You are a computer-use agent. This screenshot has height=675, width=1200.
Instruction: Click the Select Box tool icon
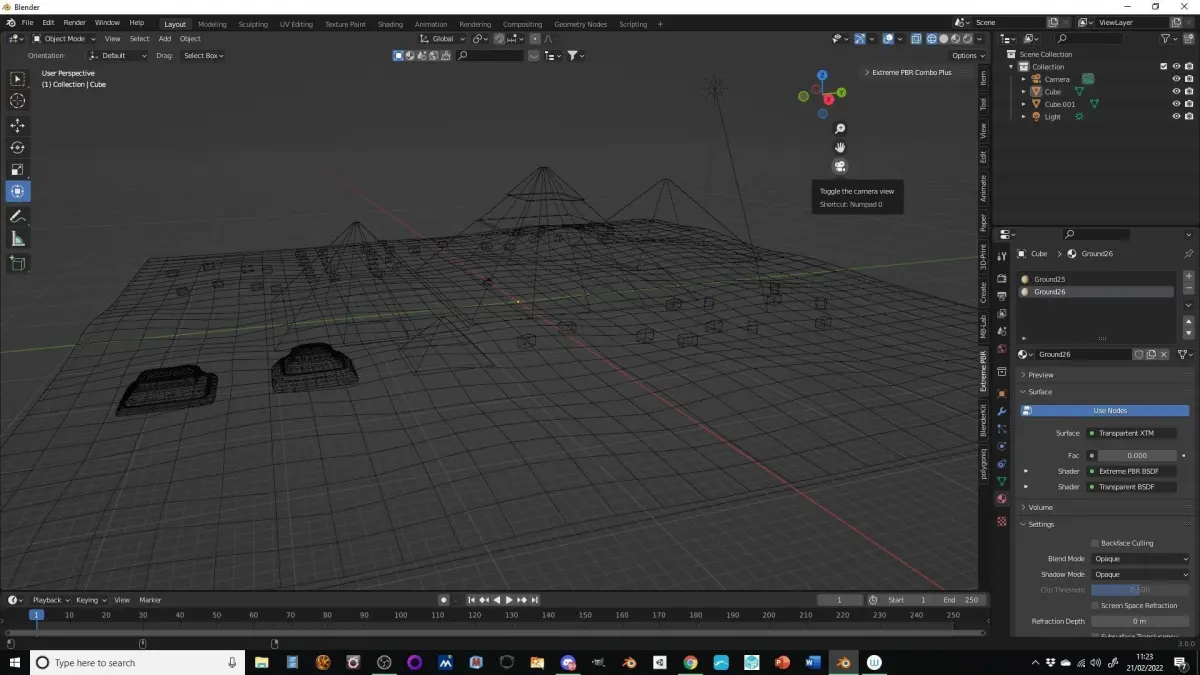pos(18,78)
